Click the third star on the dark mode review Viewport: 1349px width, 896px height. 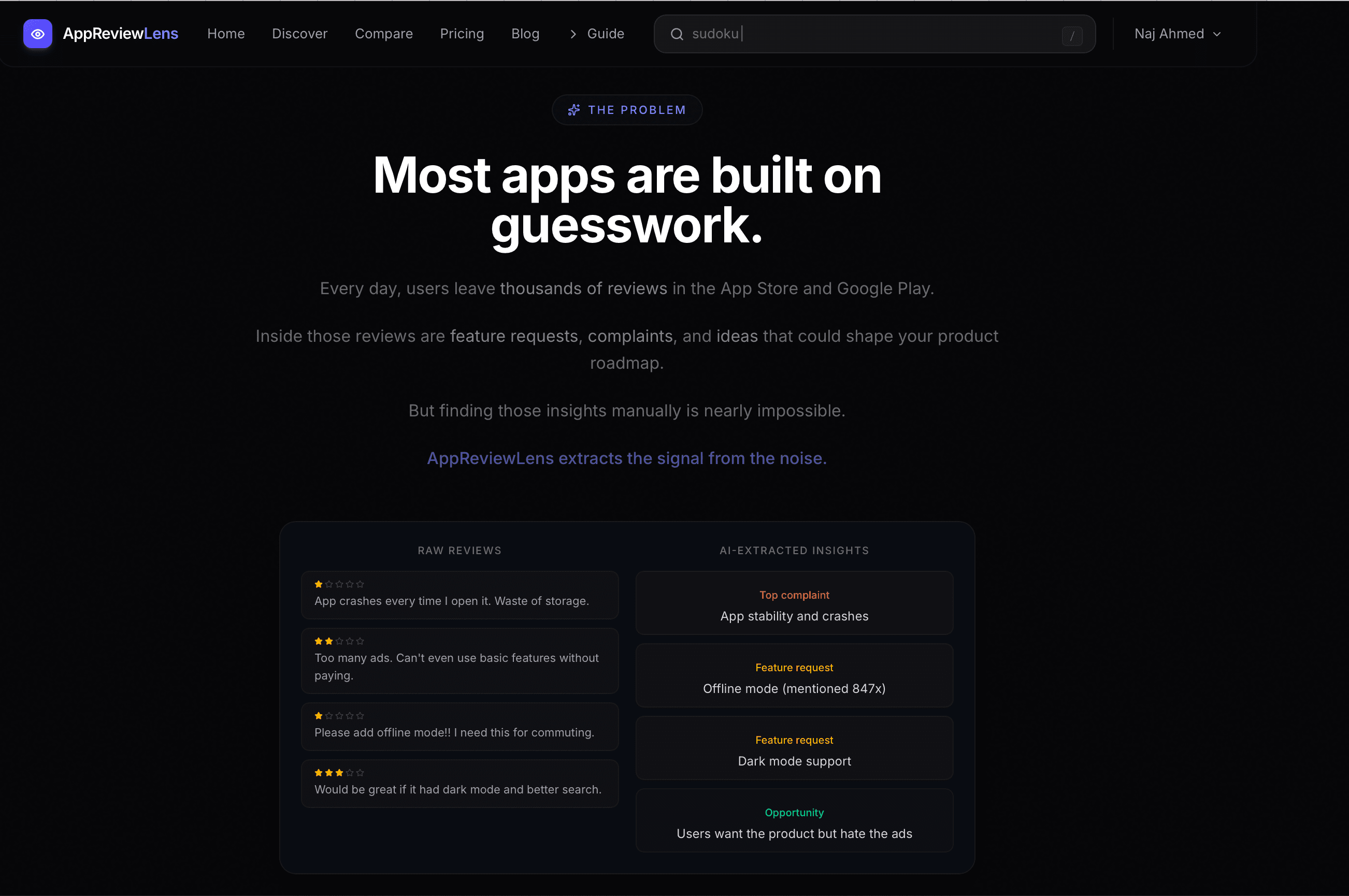[x=339, y=772]
